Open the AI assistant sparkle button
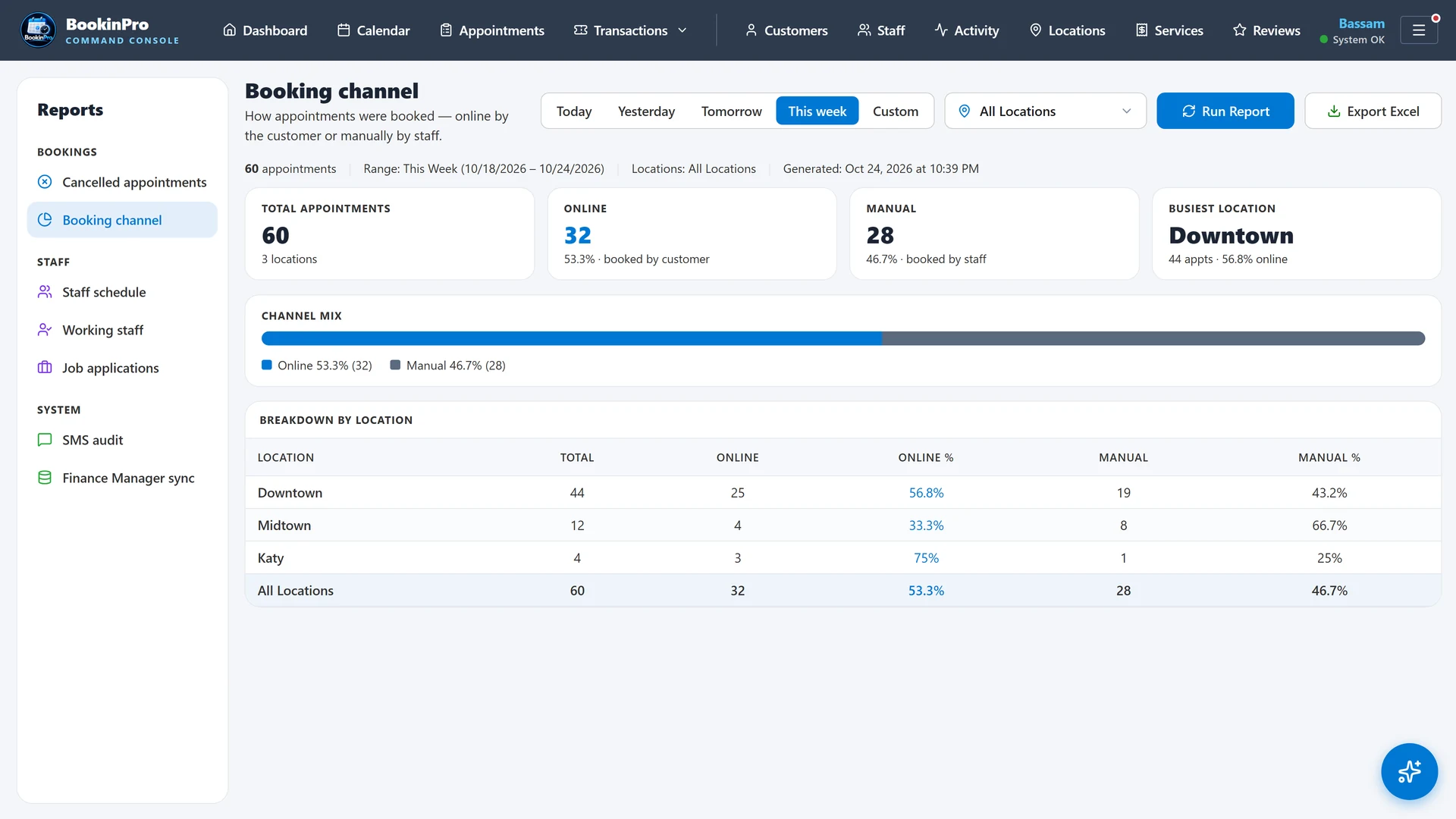Image resolution: width=1456 pixels, height=819 pixels. click(1409, 771)
